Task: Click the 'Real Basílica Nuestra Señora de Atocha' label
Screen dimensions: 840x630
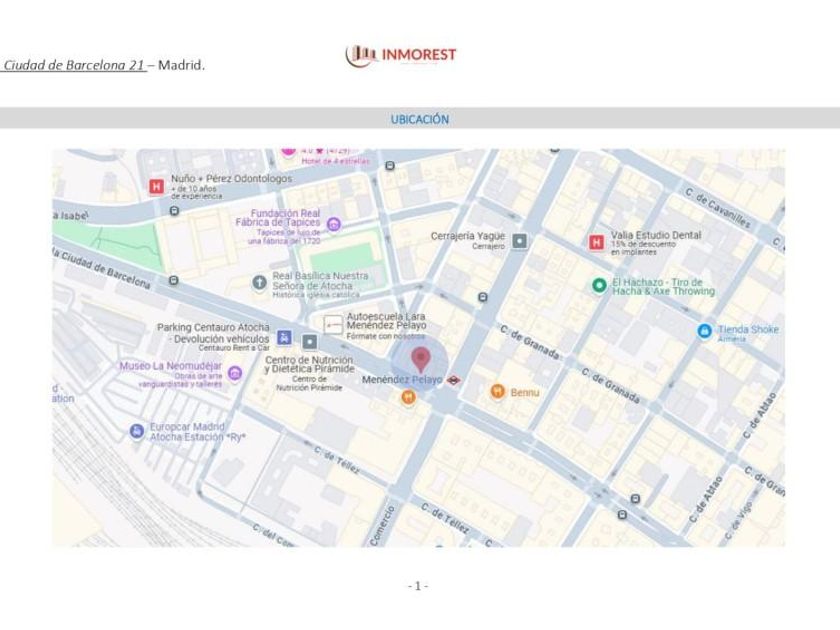Action: pyautogui.click(x=320, y=281)
